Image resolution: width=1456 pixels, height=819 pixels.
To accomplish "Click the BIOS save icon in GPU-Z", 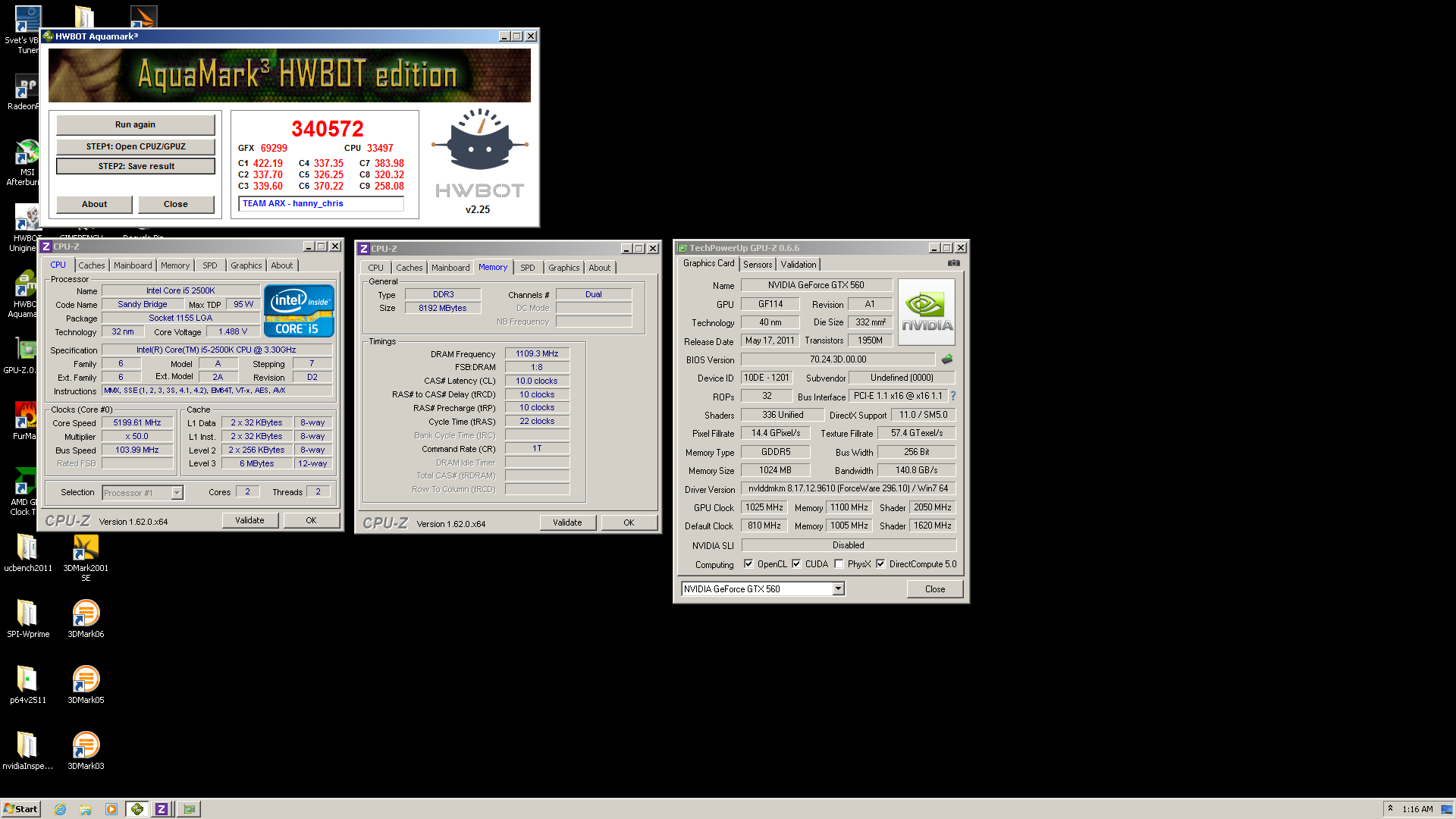I will point(947,359).
